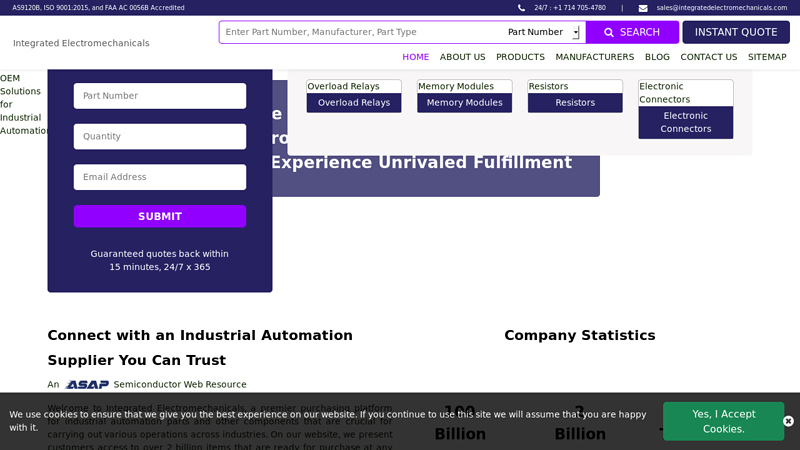Click the Integrated Electromechanicals logo text

(x=81, y=43)
